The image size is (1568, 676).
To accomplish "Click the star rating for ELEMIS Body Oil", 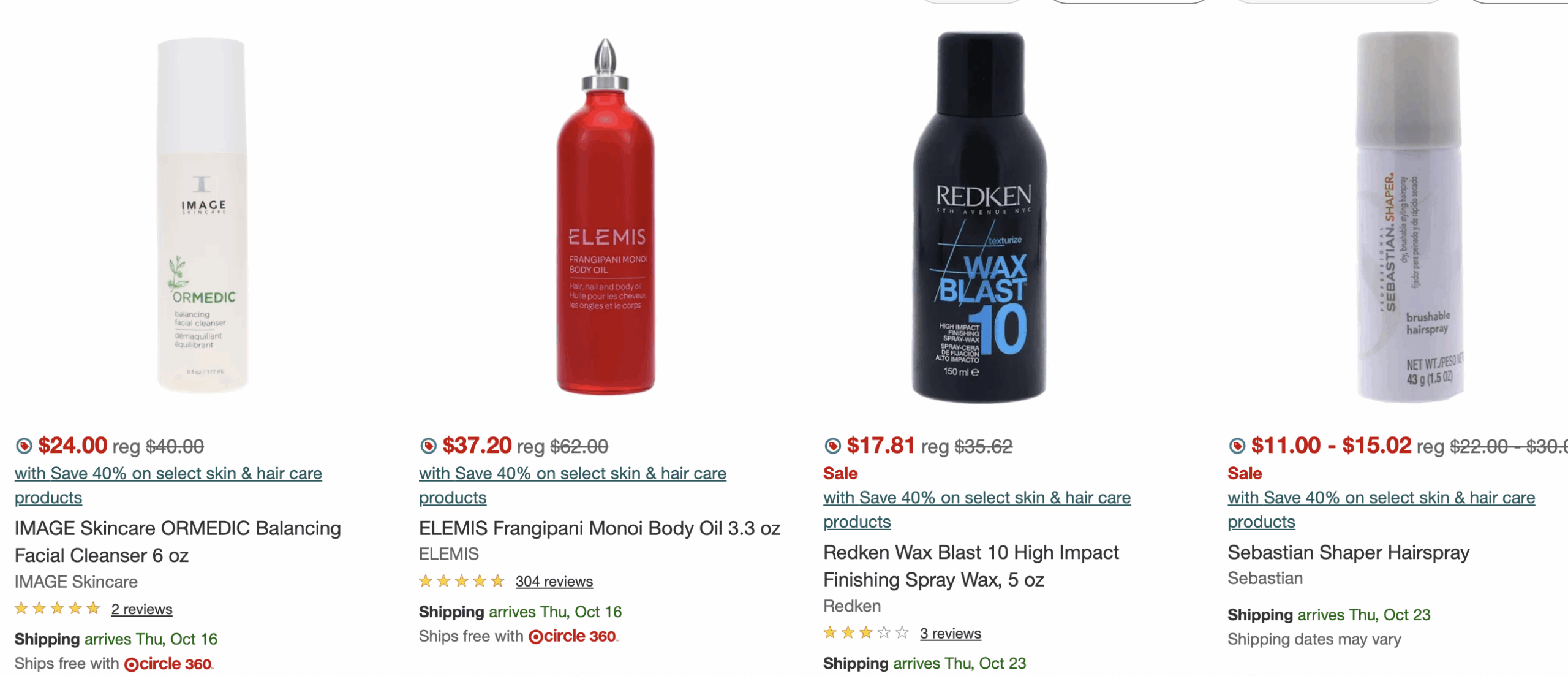I will (x=461, y=581).
